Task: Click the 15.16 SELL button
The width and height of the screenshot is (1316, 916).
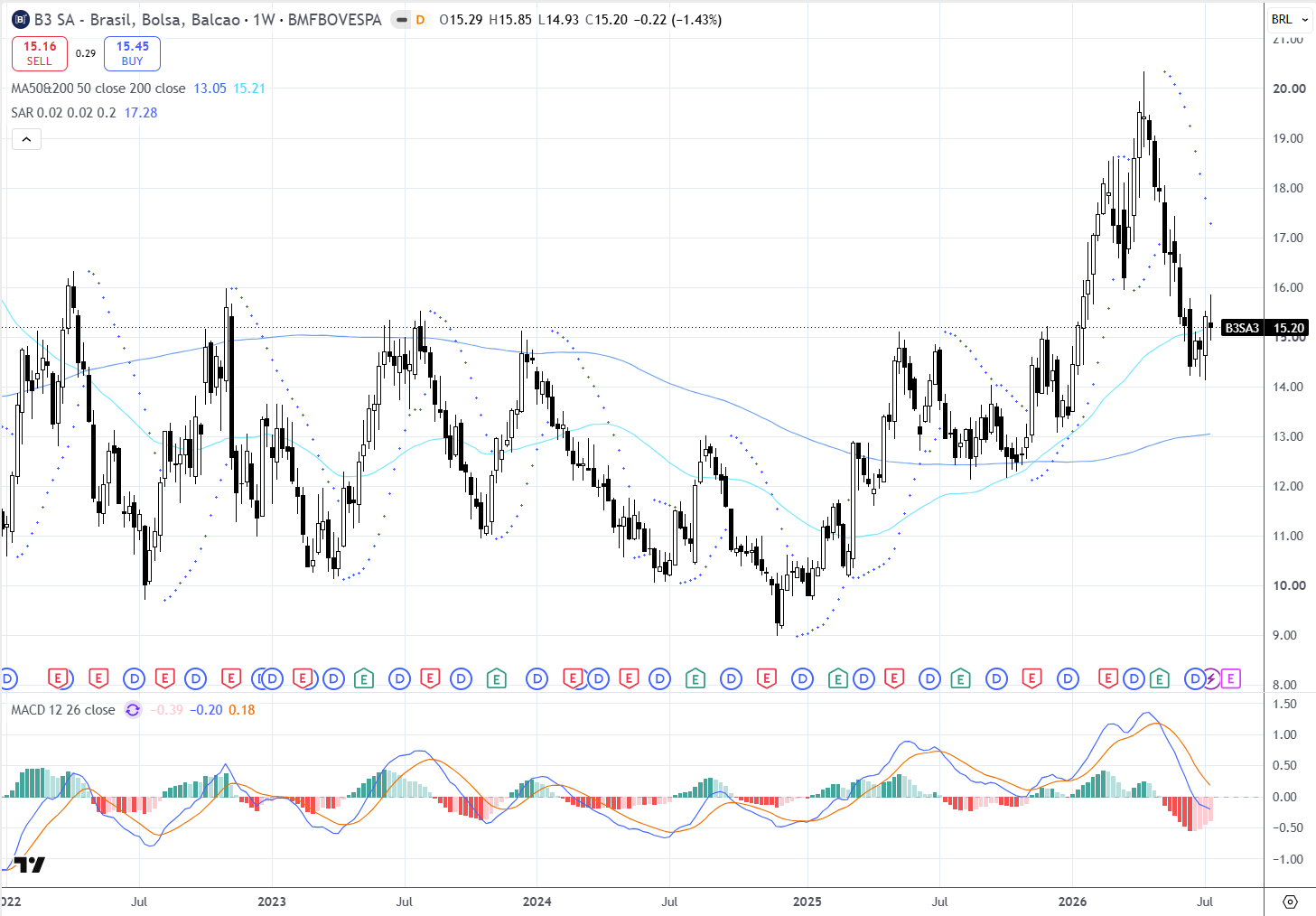Action: (x=40, y=53)
